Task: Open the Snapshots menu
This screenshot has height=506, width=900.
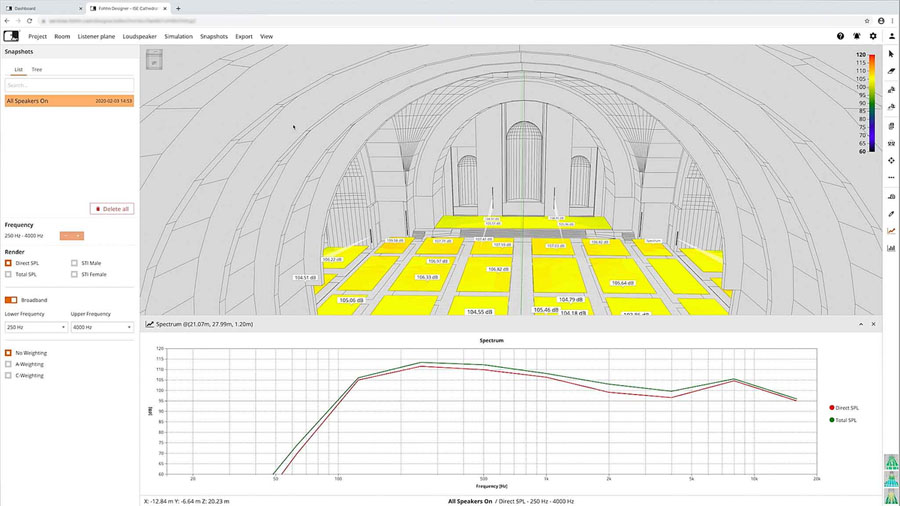Action: tap(214, 36)
